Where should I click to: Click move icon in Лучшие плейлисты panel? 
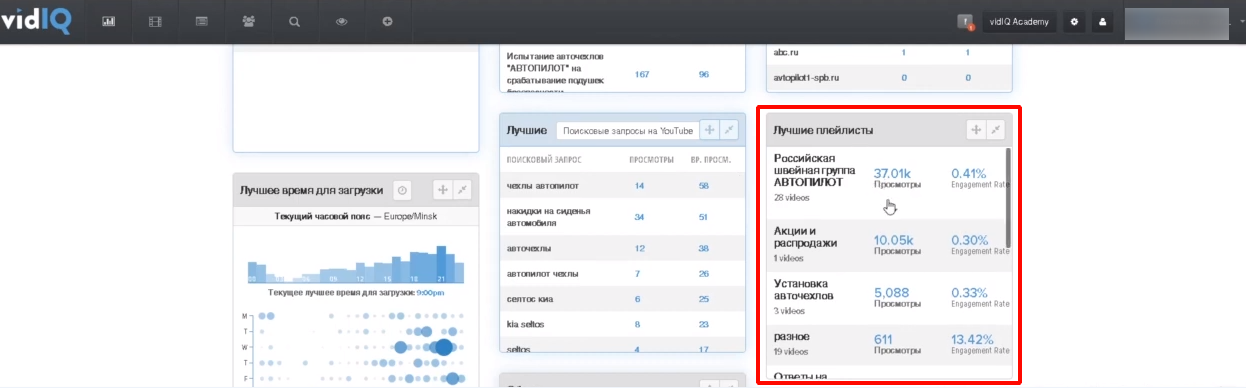pos(976,130)
